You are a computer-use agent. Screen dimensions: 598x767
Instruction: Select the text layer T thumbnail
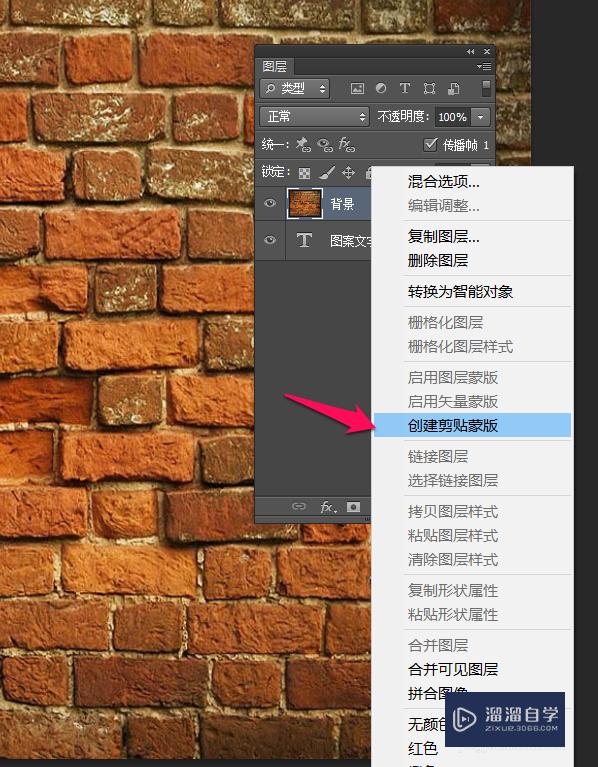coord(304,240)
